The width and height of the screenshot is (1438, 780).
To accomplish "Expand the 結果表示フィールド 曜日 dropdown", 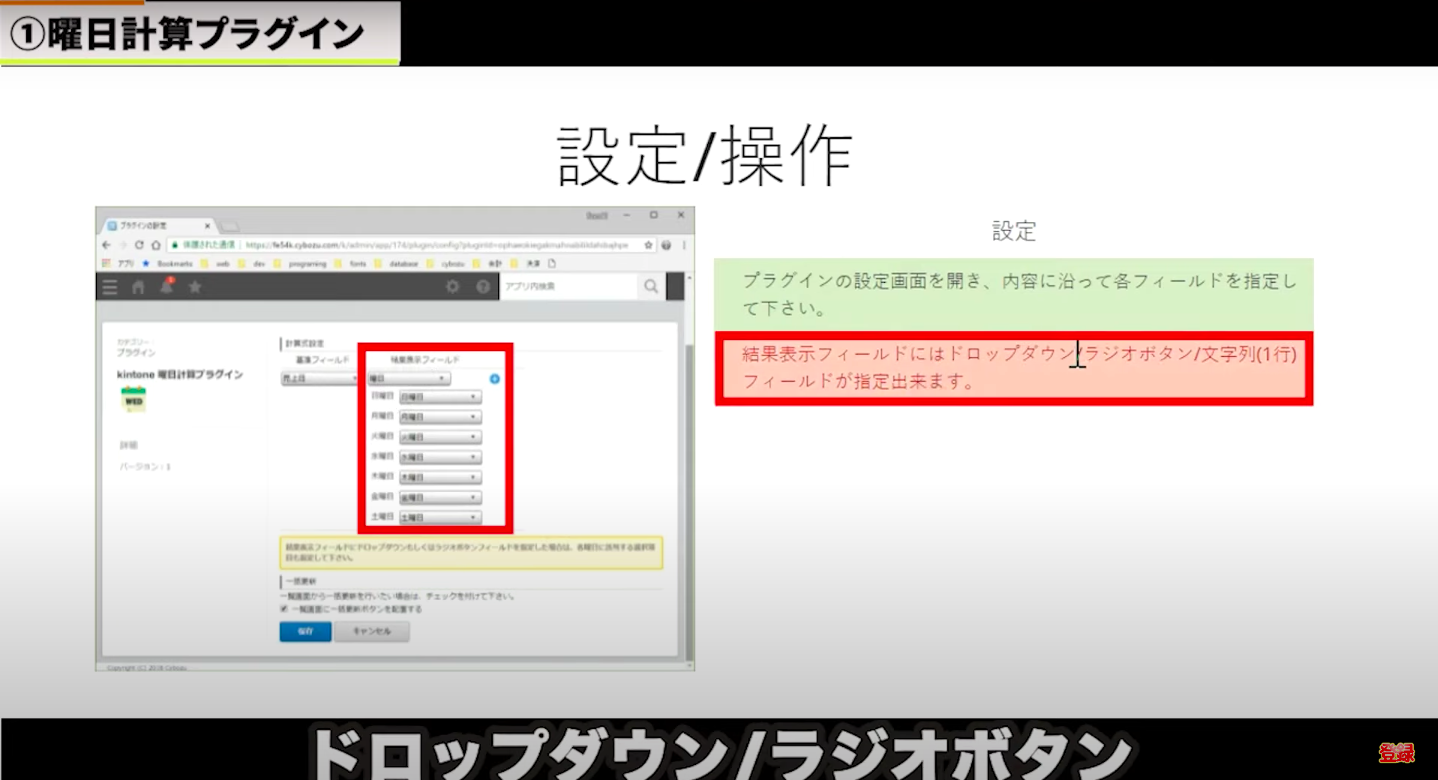I will (x=408, y=379).
